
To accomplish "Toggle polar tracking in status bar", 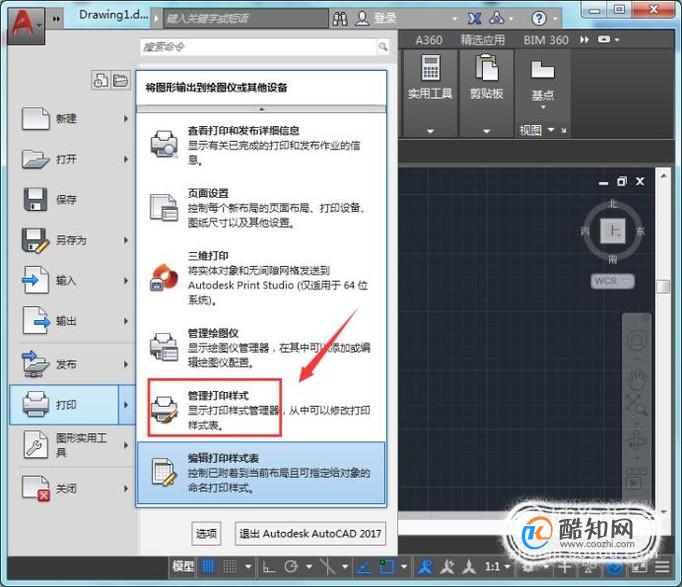I will [x=291, y=567].
